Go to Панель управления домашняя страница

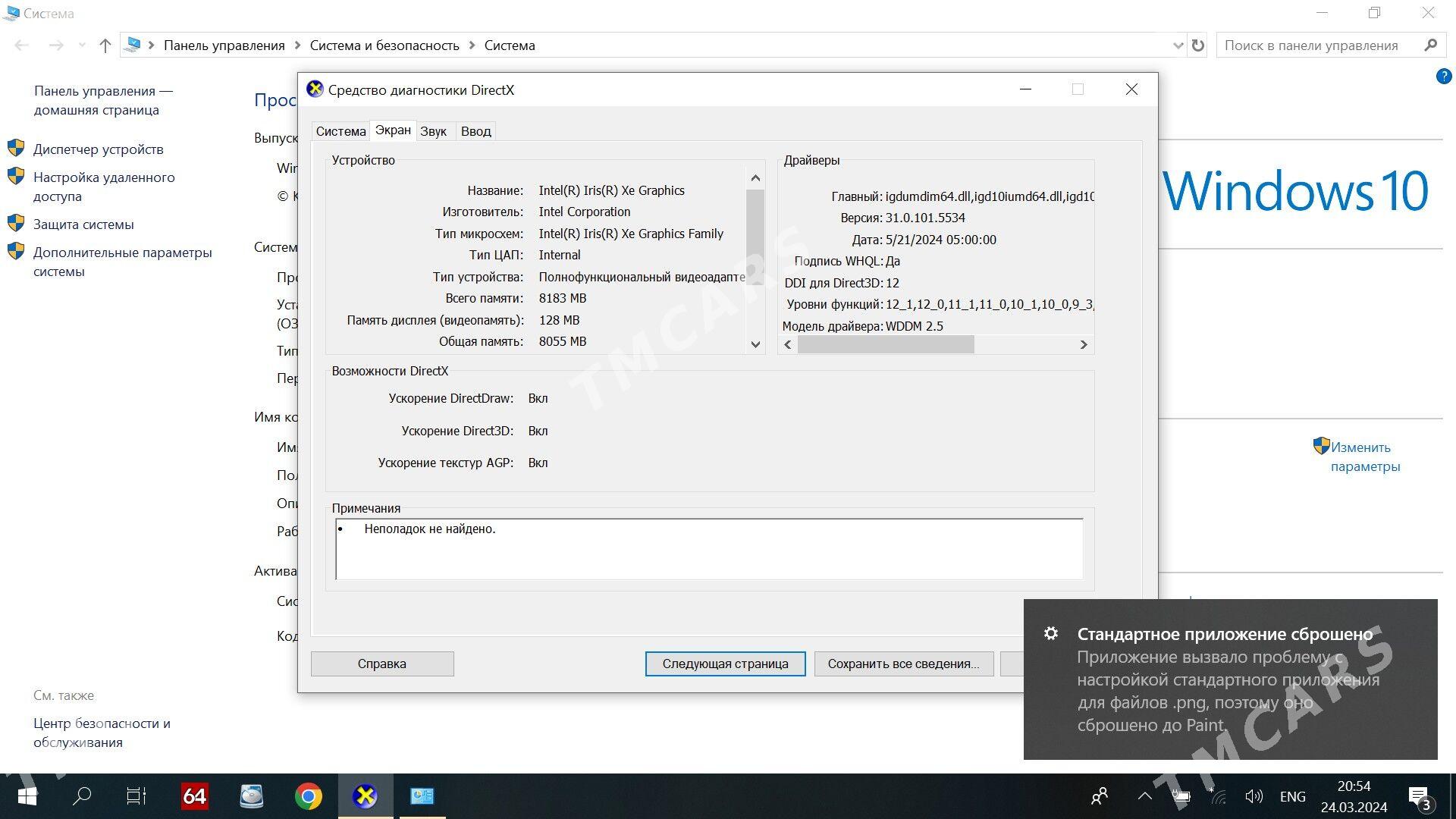(x=103, y=100)
